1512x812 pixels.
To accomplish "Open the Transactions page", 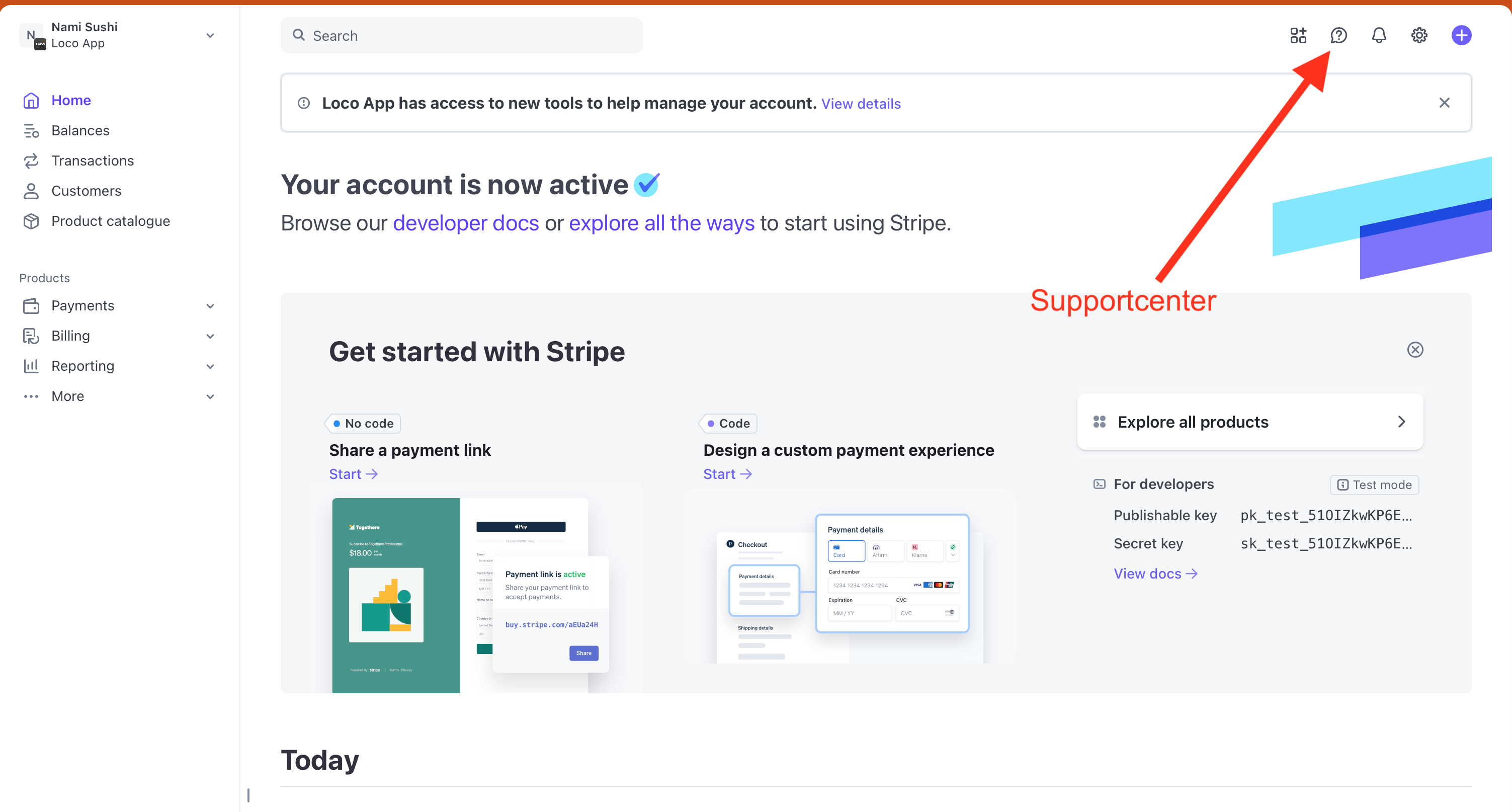I will 92,161.
